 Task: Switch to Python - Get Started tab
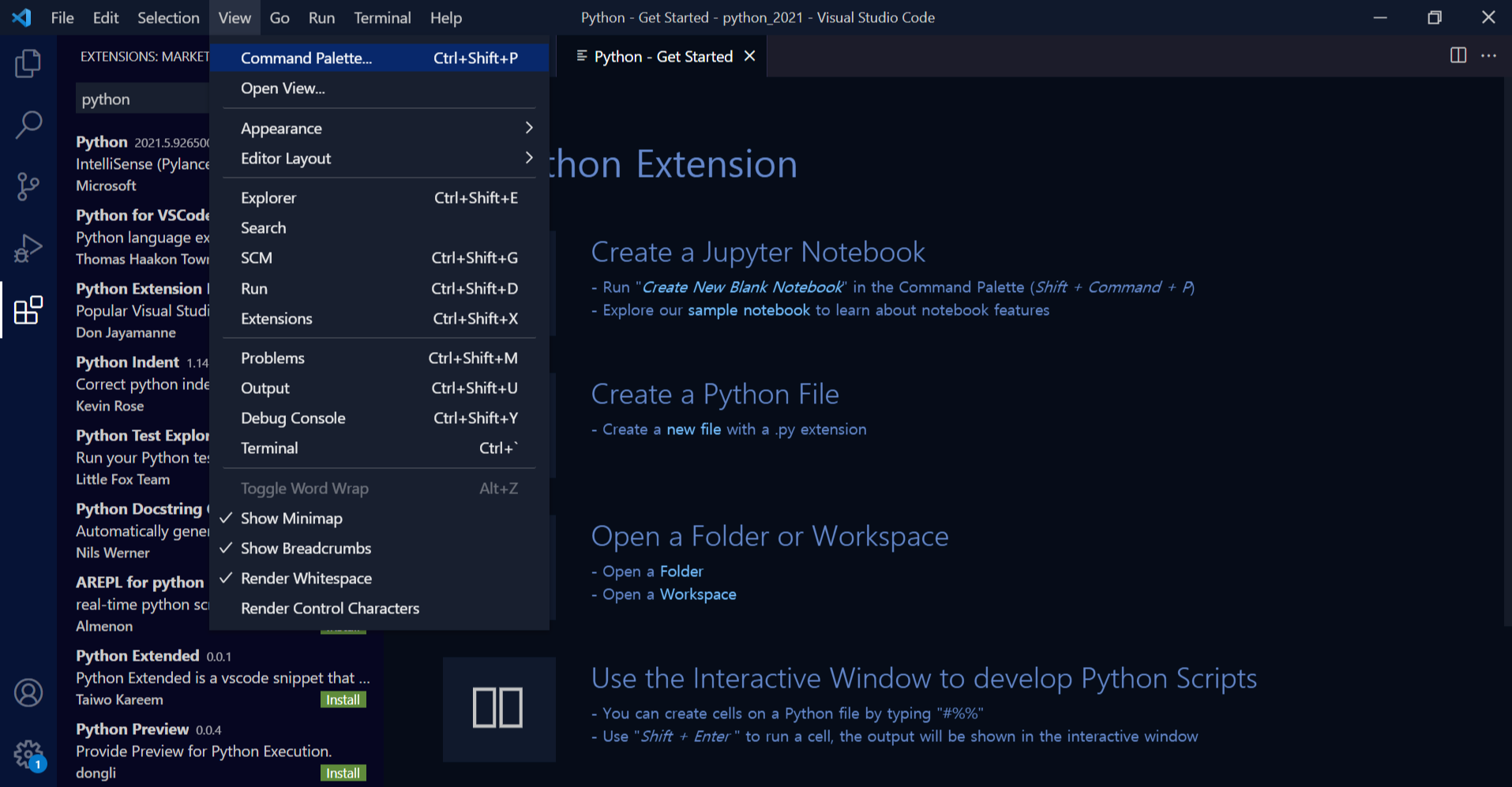click(663, 56)
